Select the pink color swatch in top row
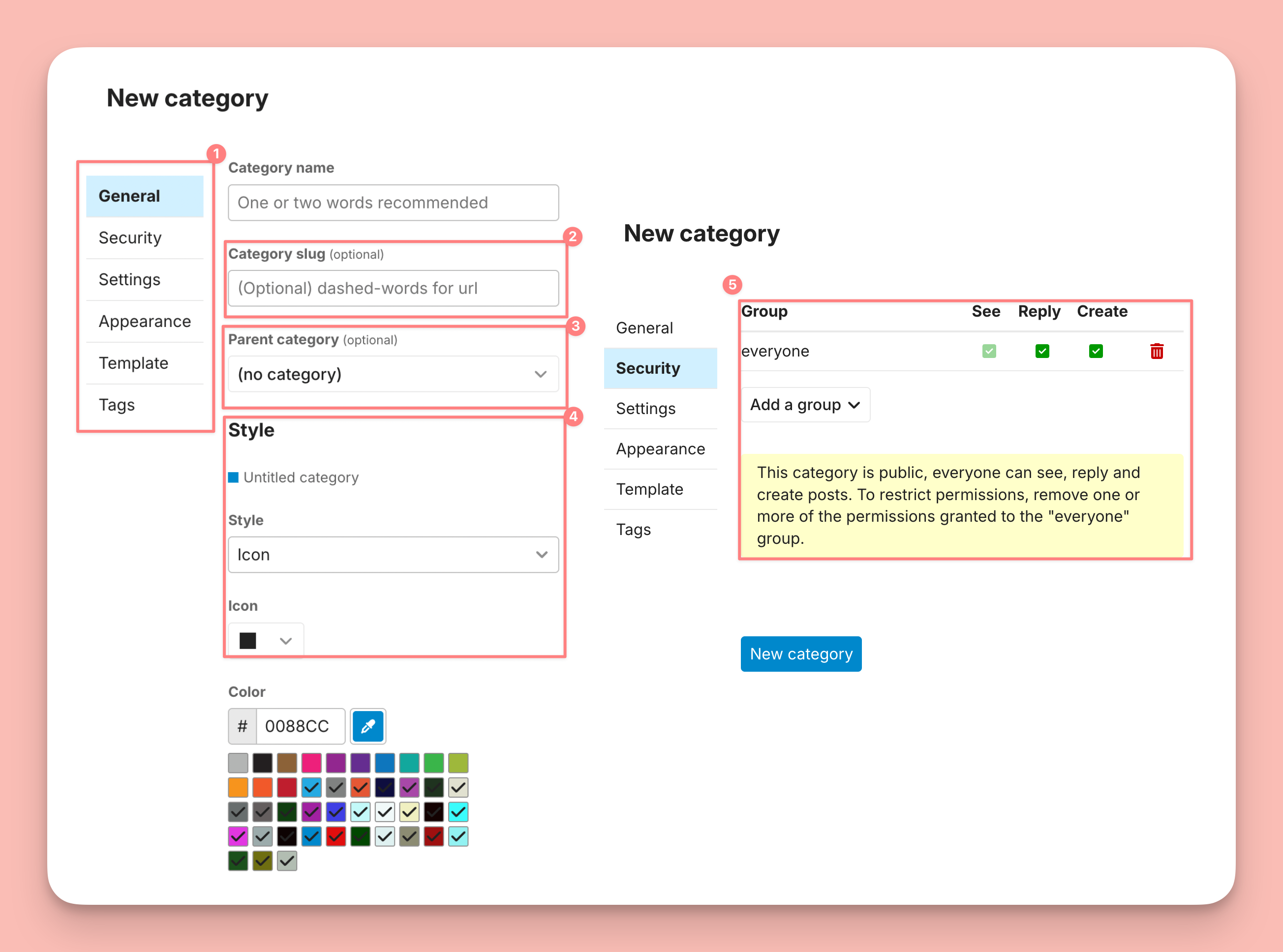 pos(311,763)
